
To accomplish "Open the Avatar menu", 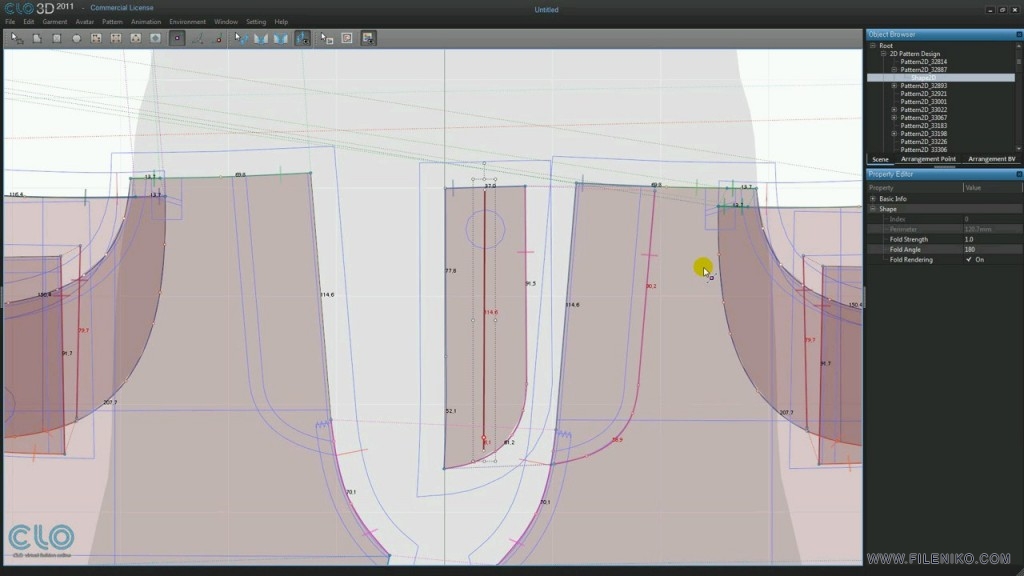I will (85, 22).
